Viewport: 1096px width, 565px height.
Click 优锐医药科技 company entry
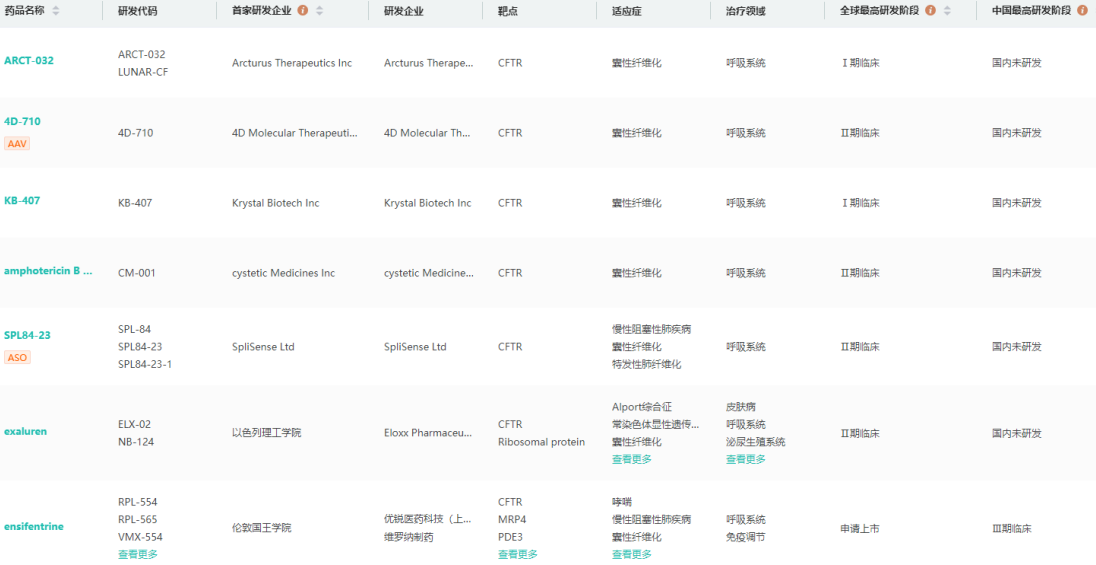click(429, 520)
